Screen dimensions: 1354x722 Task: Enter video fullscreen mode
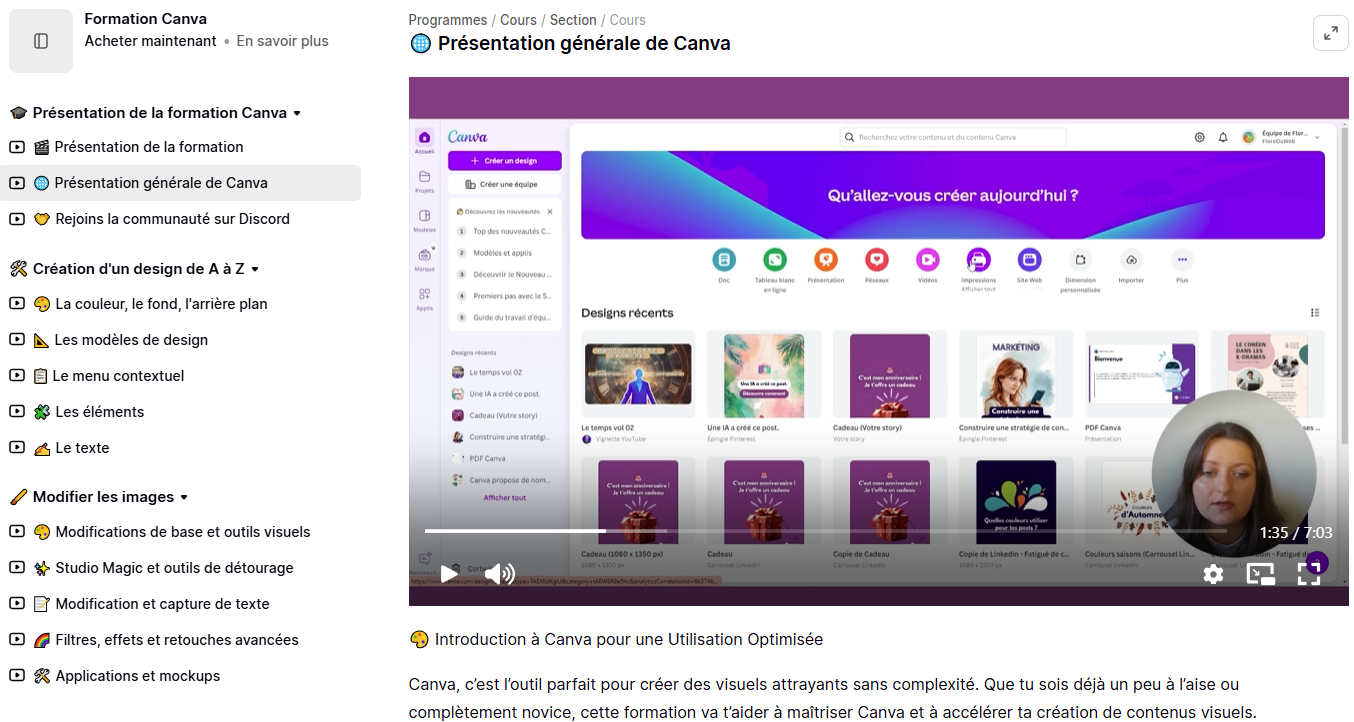tap(1309, 574)
